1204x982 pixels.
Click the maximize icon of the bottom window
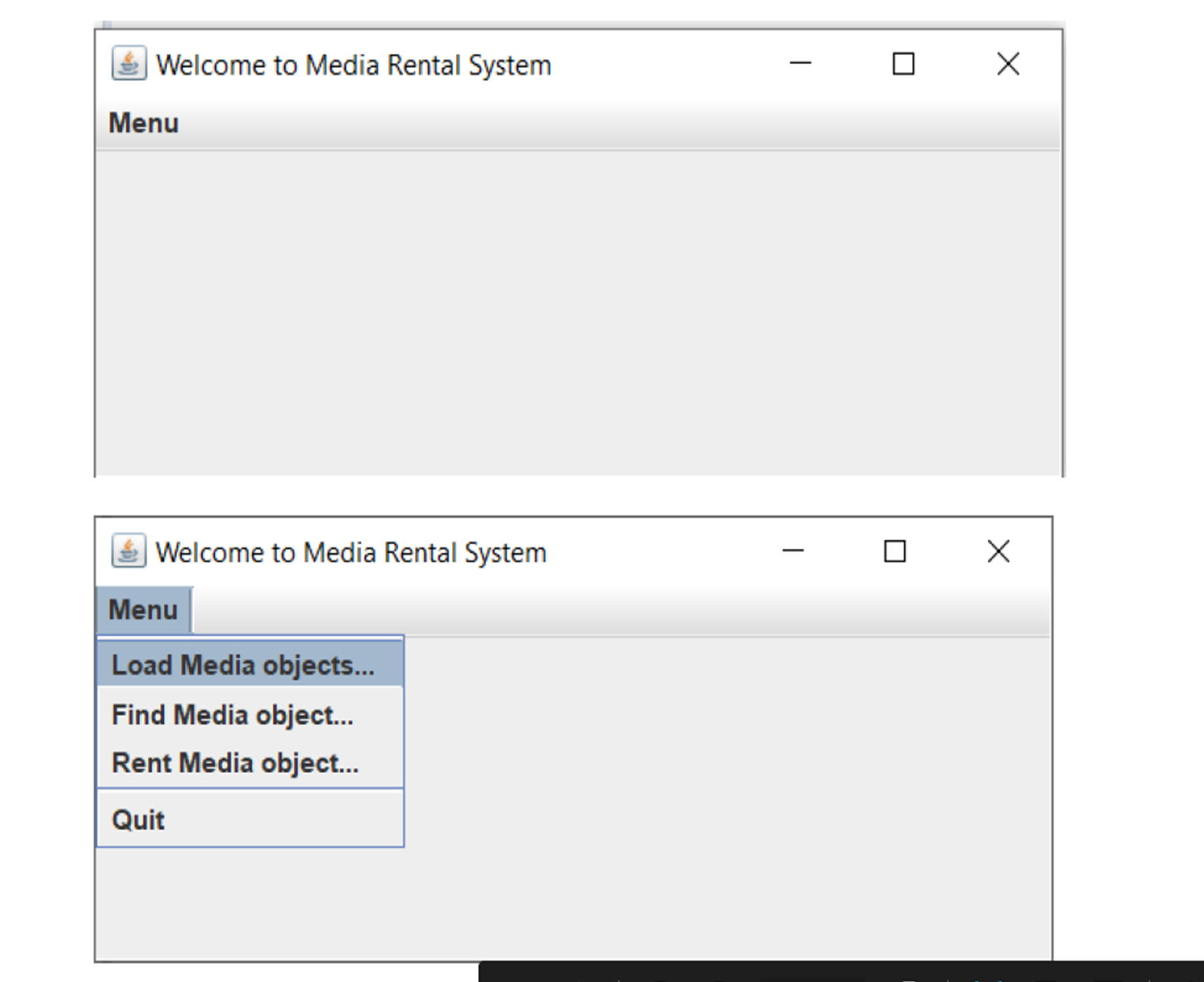894,551
